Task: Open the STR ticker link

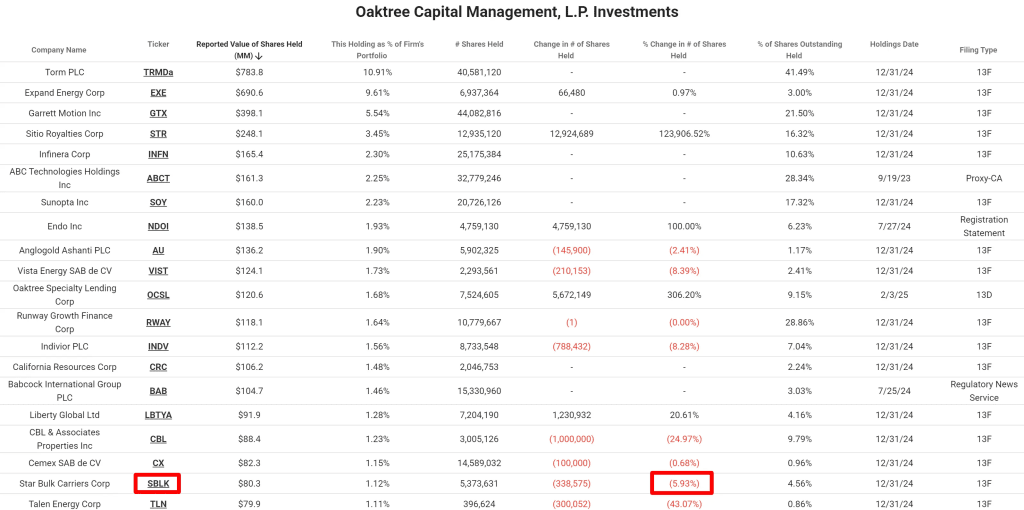Action: point(158,134)
